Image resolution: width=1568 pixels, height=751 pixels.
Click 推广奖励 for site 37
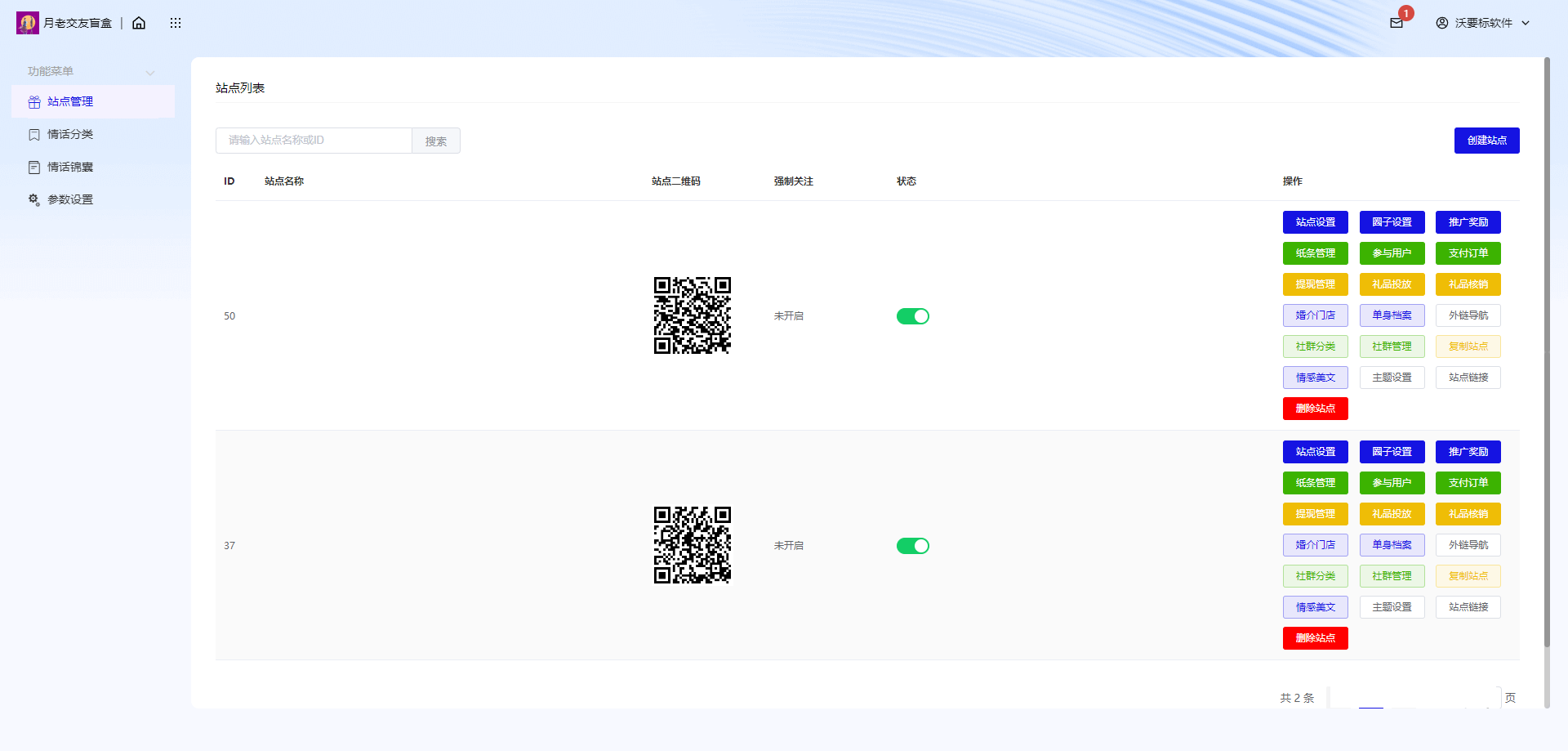tap(1468, 452)
